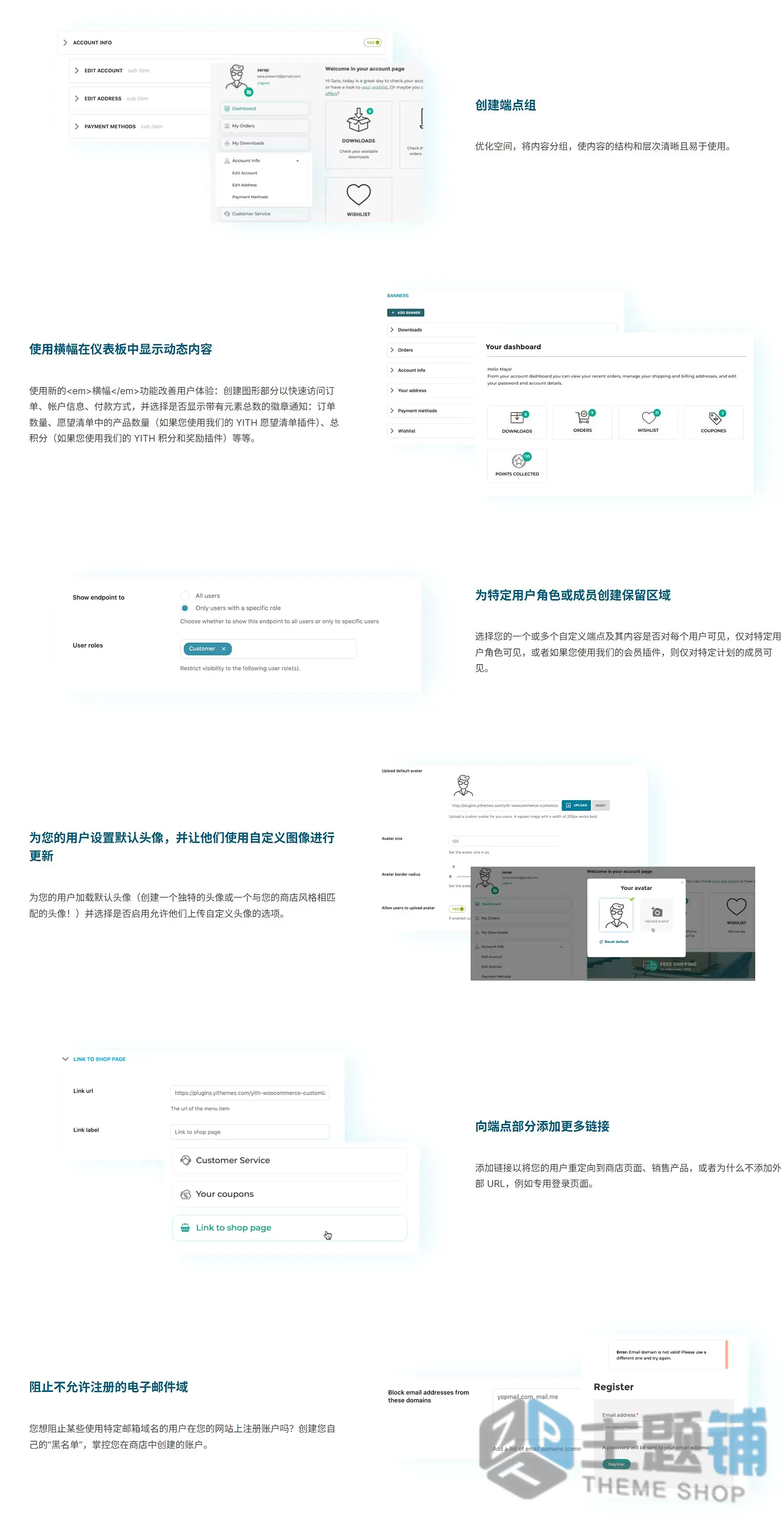Expand the Your address banner row
The image size is (784, 1521).
[392, 390]
